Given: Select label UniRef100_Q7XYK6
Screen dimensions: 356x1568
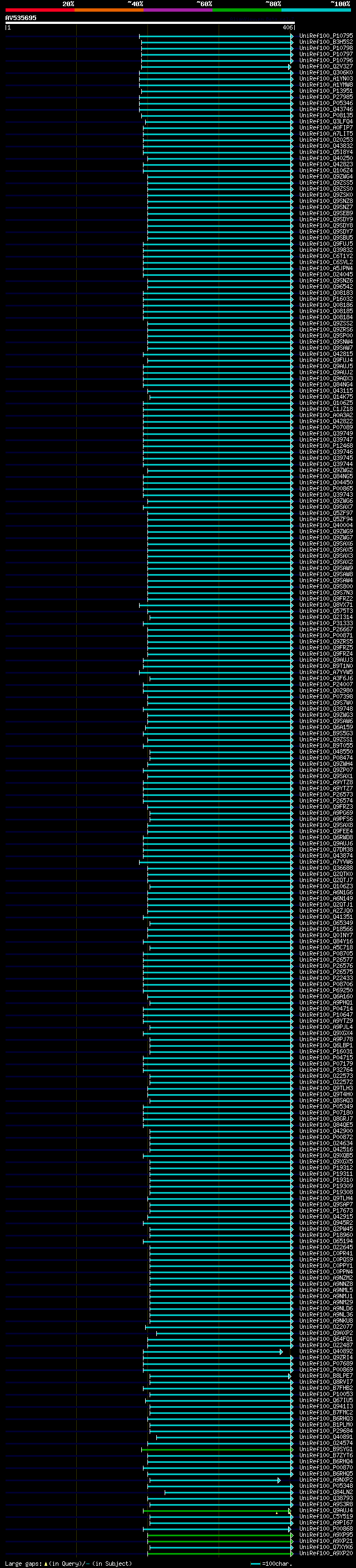Looking at the screenshot, I should click(x=325, y=1547).
